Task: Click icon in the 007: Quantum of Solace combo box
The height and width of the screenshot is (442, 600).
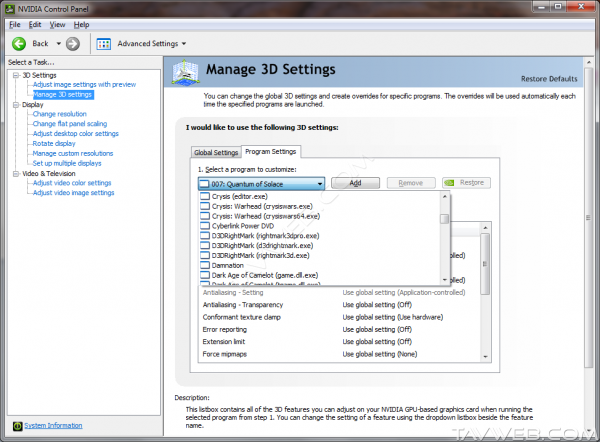Action: pos(205,184)
